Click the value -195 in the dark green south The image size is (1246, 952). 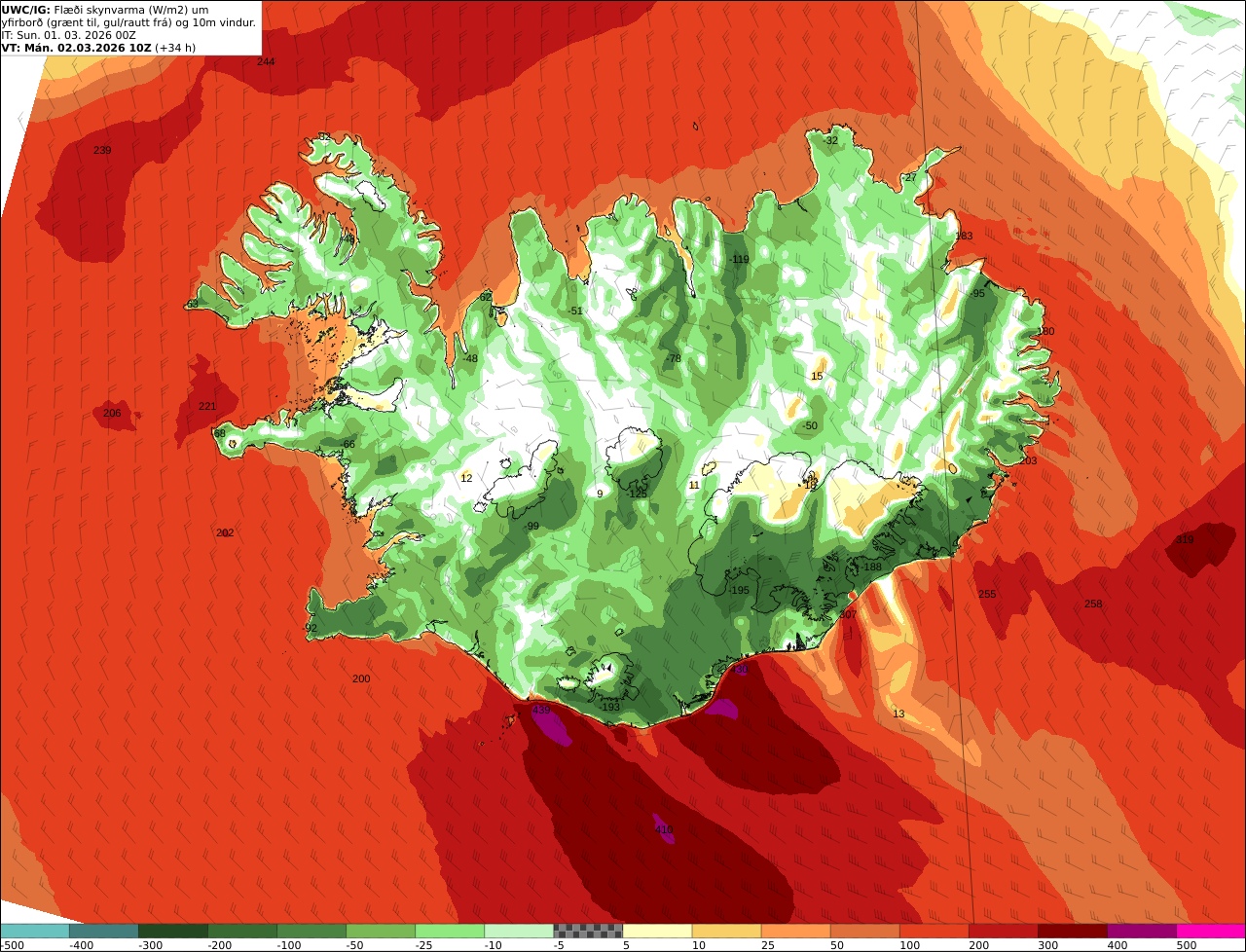click(x=739, y=590)
